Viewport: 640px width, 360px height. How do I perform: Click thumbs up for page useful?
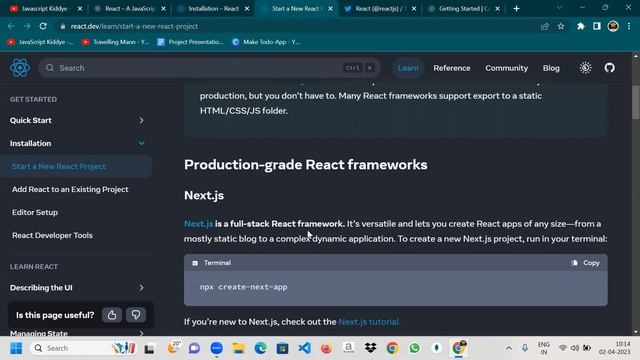pos(112,315)
